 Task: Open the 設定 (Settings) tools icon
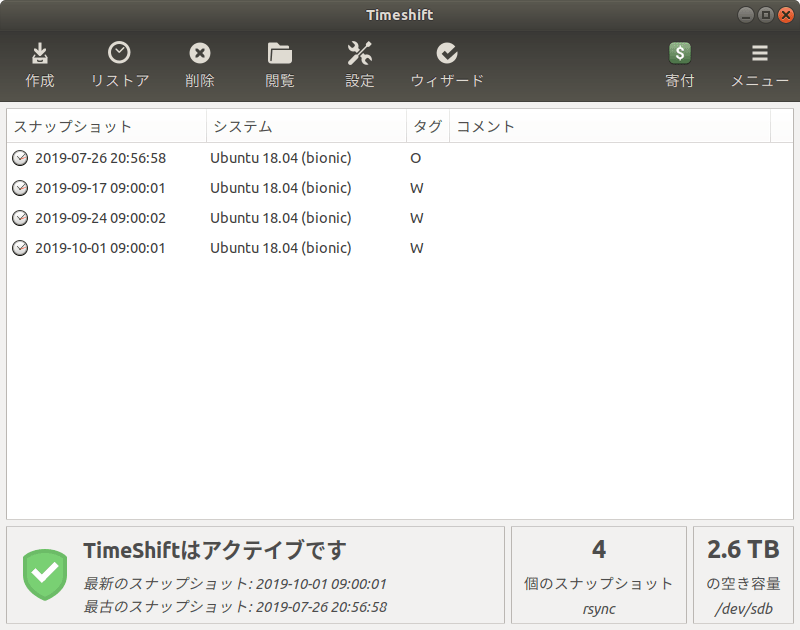point(360,54)
